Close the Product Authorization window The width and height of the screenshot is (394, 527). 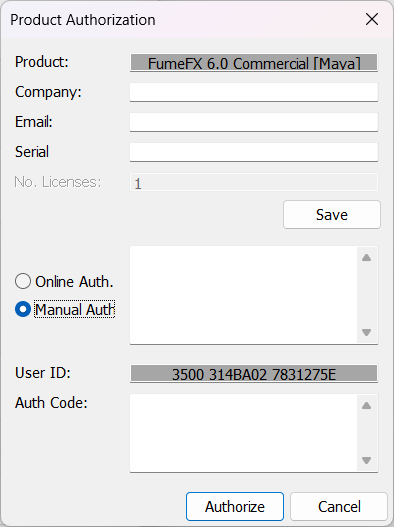[x=372, y=19]
